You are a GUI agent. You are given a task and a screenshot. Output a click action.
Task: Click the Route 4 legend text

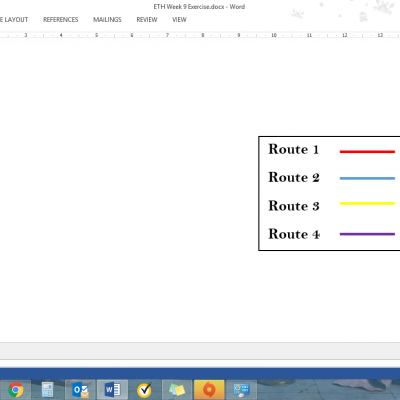[294, 234]
